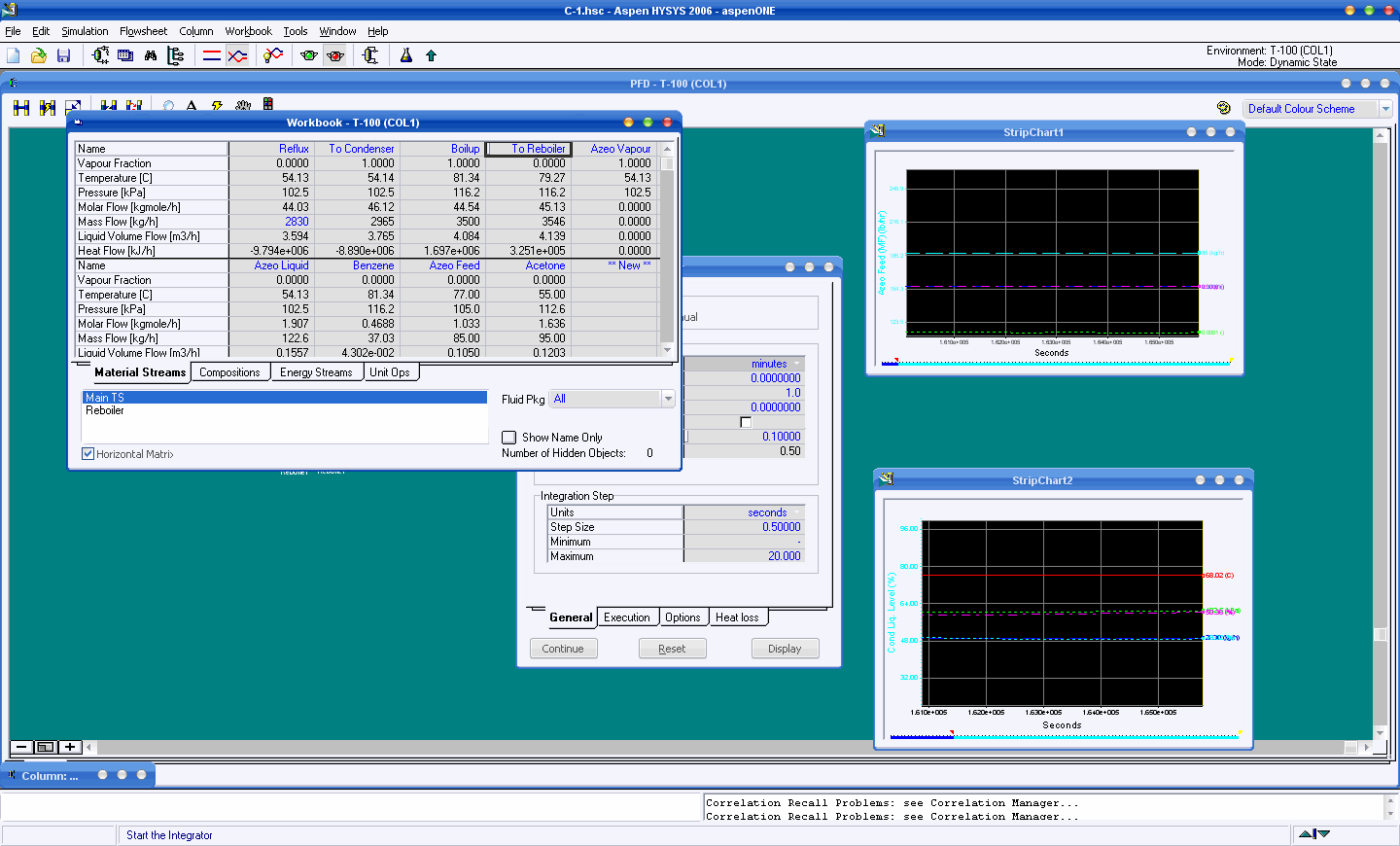Select the Add Text 'A' tool in PFD
Image resolution: width=1400 pixels, height=846 pixels.
pyautogui.click(x=192, y=106)
